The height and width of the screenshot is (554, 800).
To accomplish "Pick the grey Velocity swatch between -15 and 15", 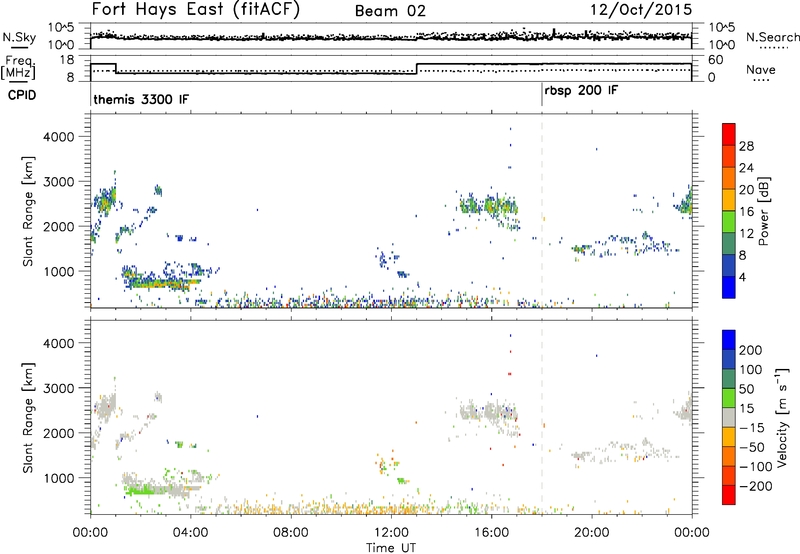I will click(x=729, y=417).
